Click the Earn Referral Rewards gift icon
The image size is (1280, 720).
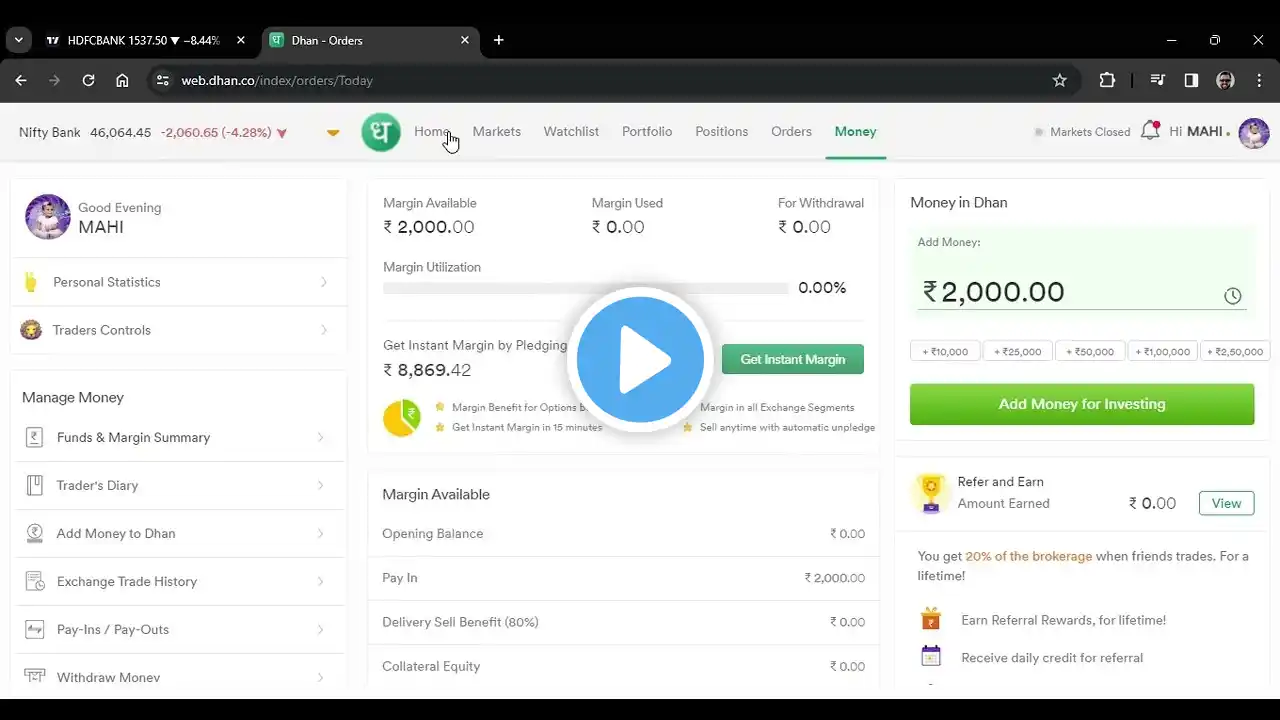[x=931, y=619]
